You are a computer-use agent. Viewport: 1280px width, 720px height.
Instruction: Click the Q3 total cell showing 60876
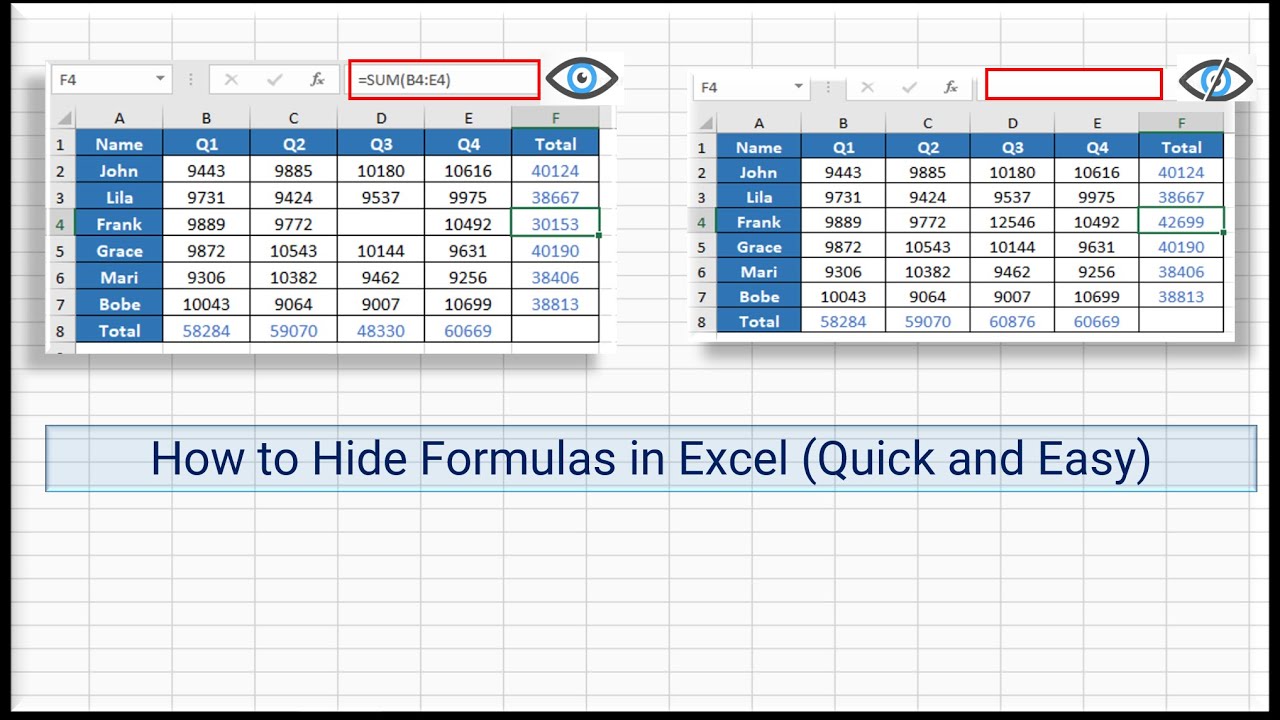pyautogui.click(x=1012, y=321)
